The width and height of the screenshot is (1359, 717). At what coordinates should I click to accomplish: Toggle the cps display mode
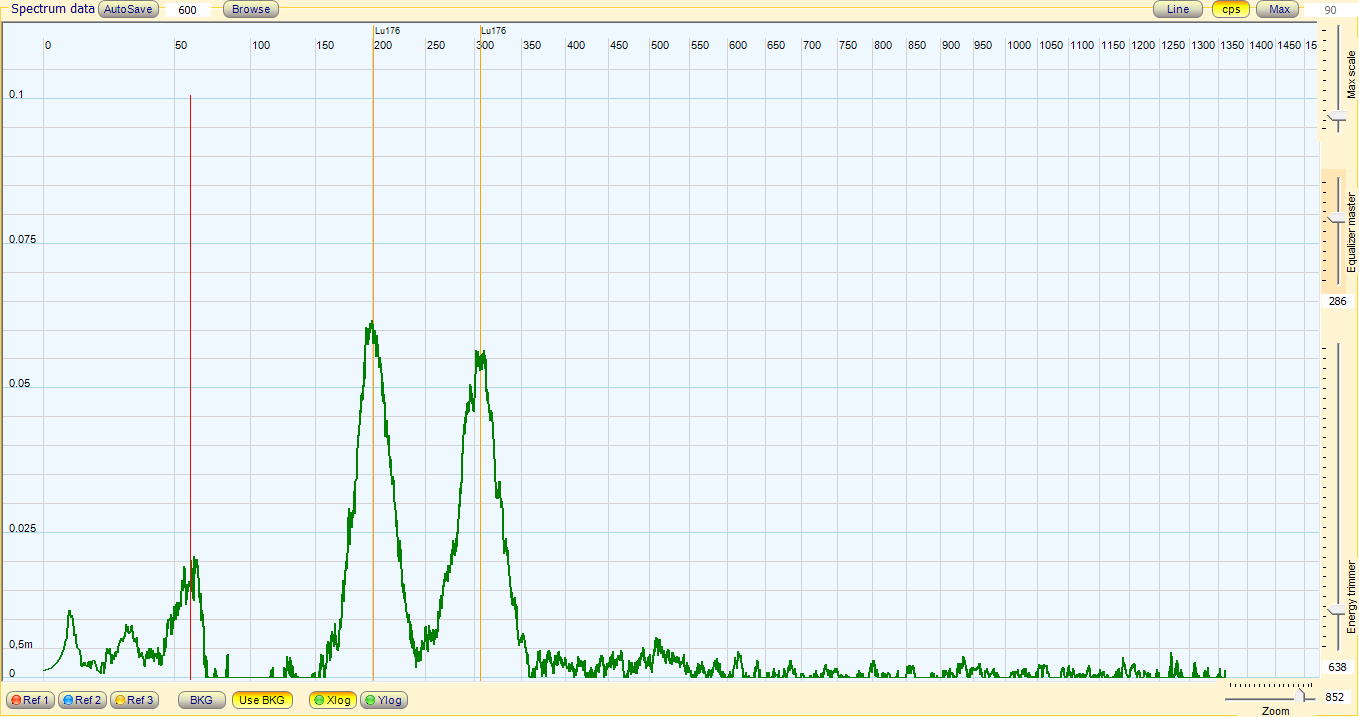tap(1231, 9)
